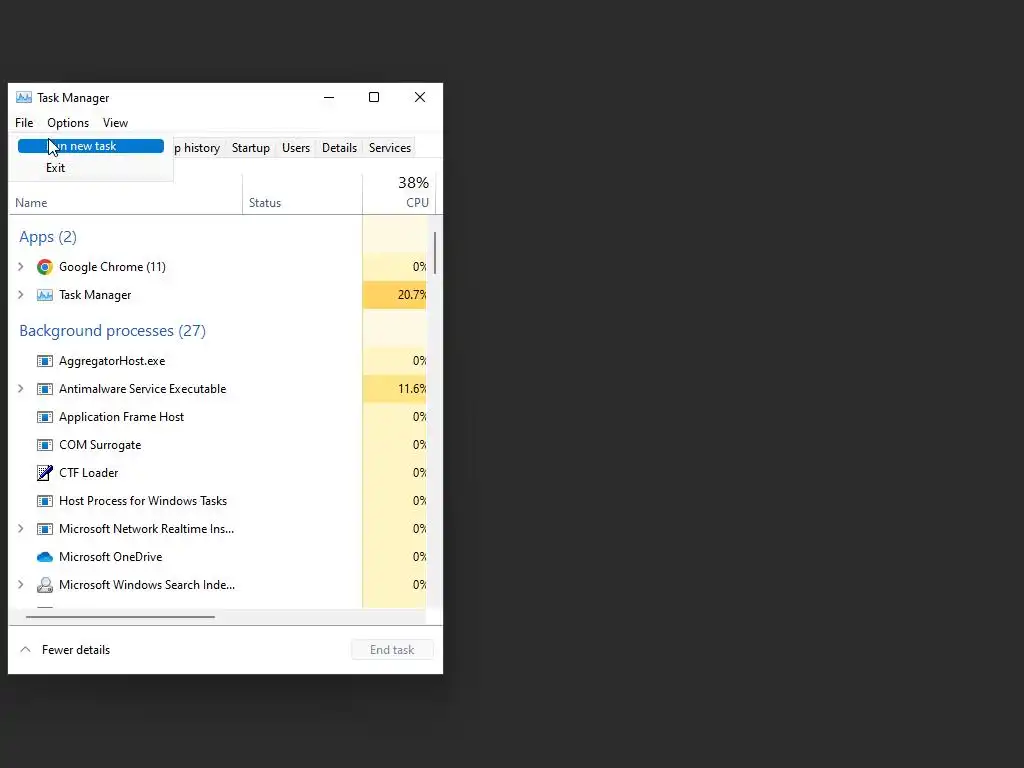Select the Microsoft OneDrive row text
This screenshot has height=768, width=1024.
(110, 557)
